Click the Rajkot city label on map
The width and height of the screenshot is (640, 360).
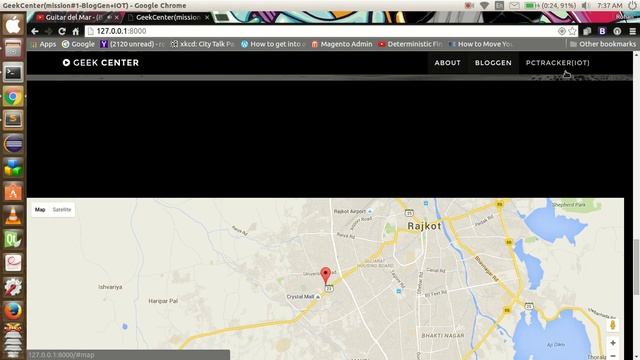point(424,226)
